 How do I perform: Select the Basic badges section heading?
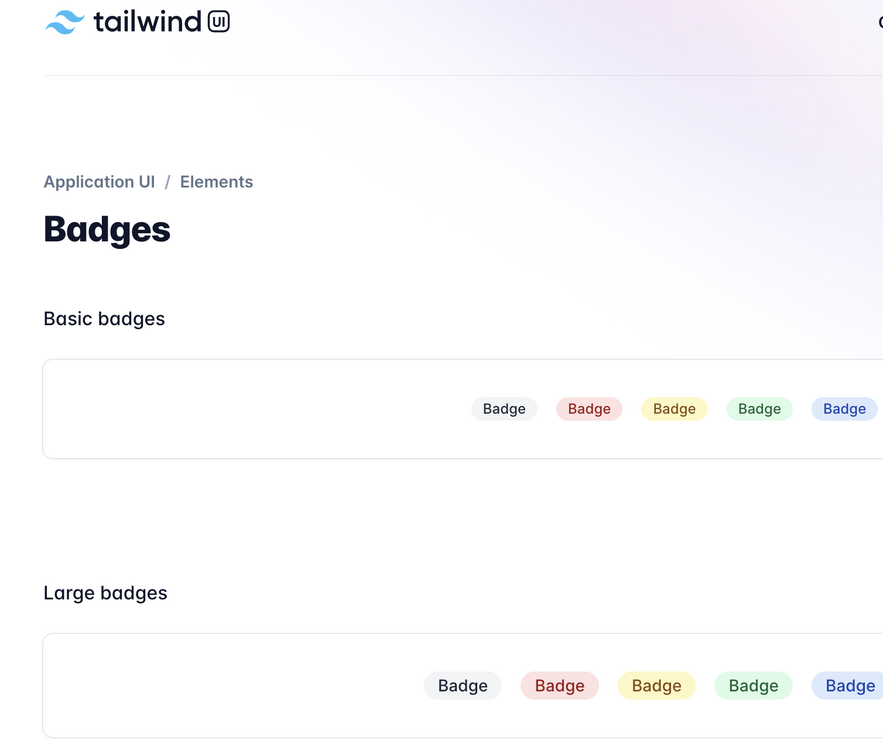104,319
